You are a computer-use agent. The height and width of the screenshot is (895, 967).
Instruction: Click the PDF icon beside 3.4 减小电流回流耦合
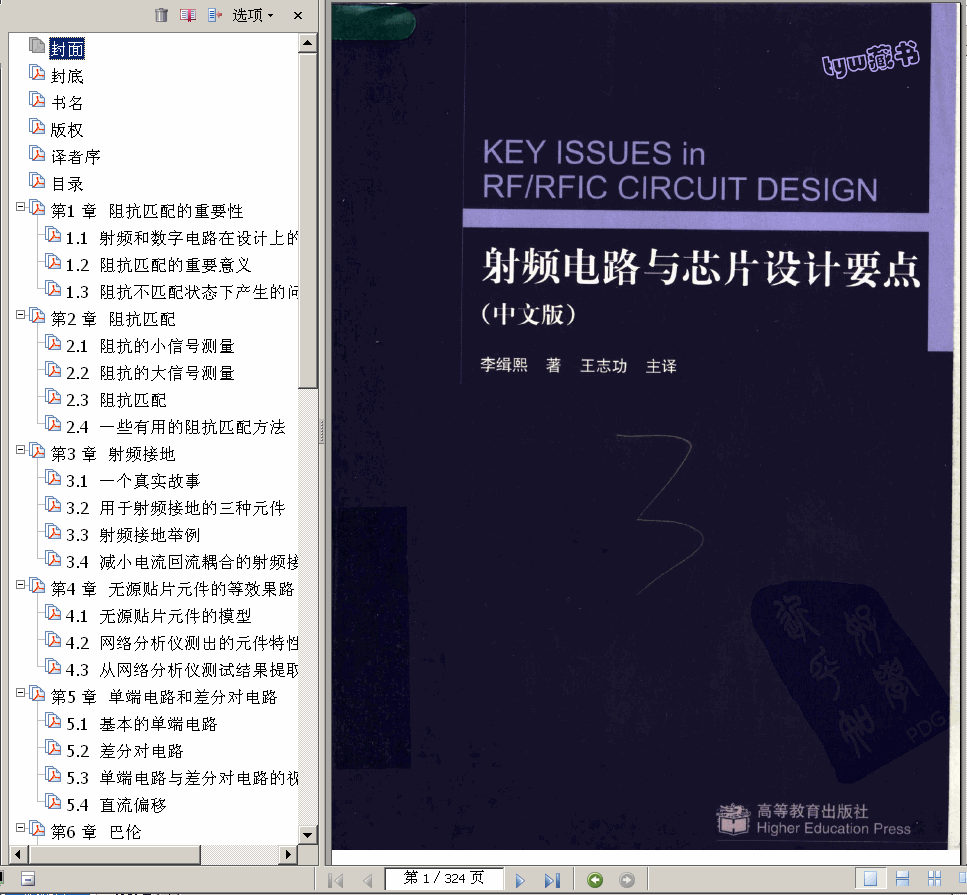pos(53,559)
